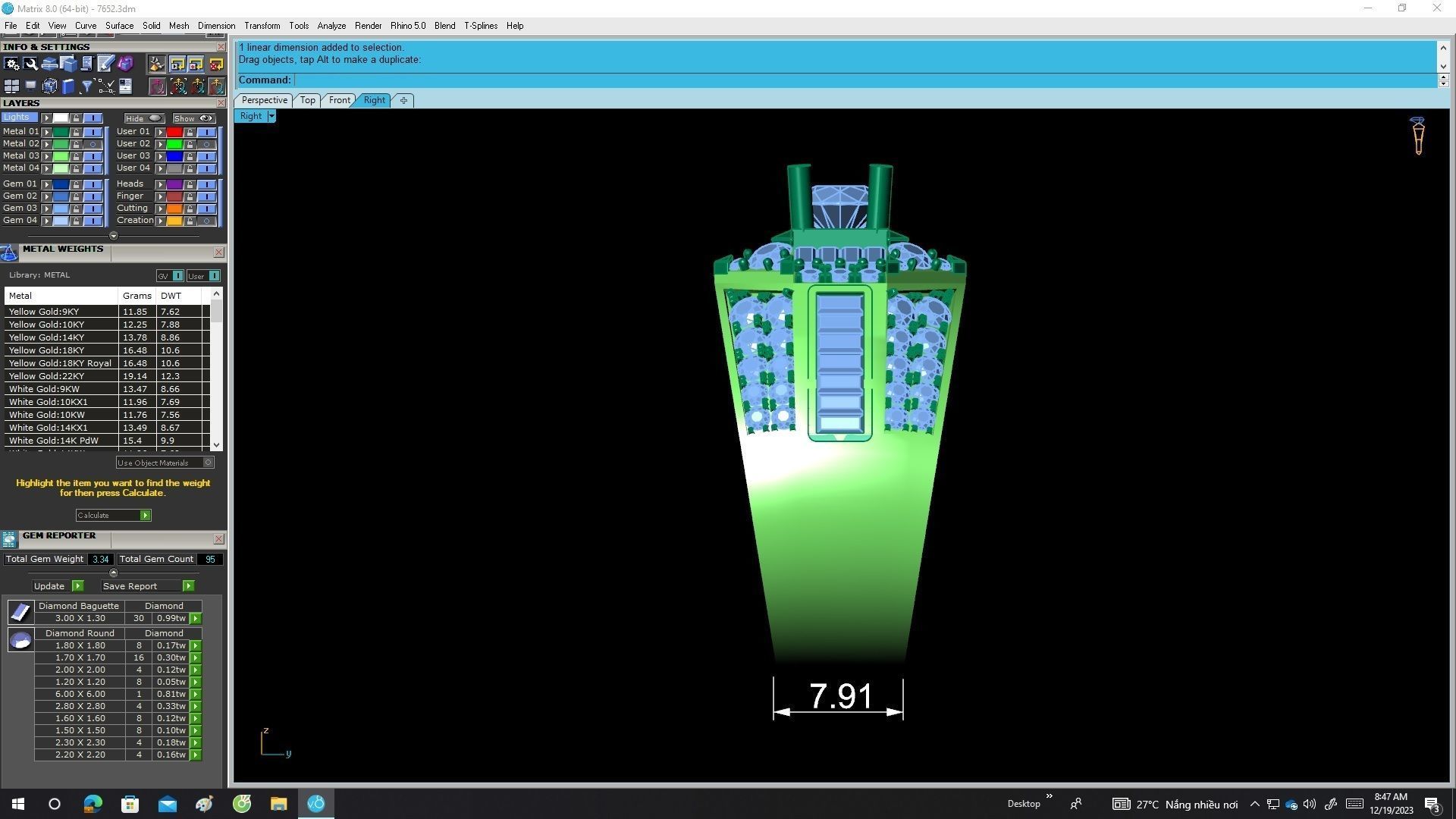This screenshot has height=819, width=1456.
Task: Click the blue book library icon
Action: point(68,86)
